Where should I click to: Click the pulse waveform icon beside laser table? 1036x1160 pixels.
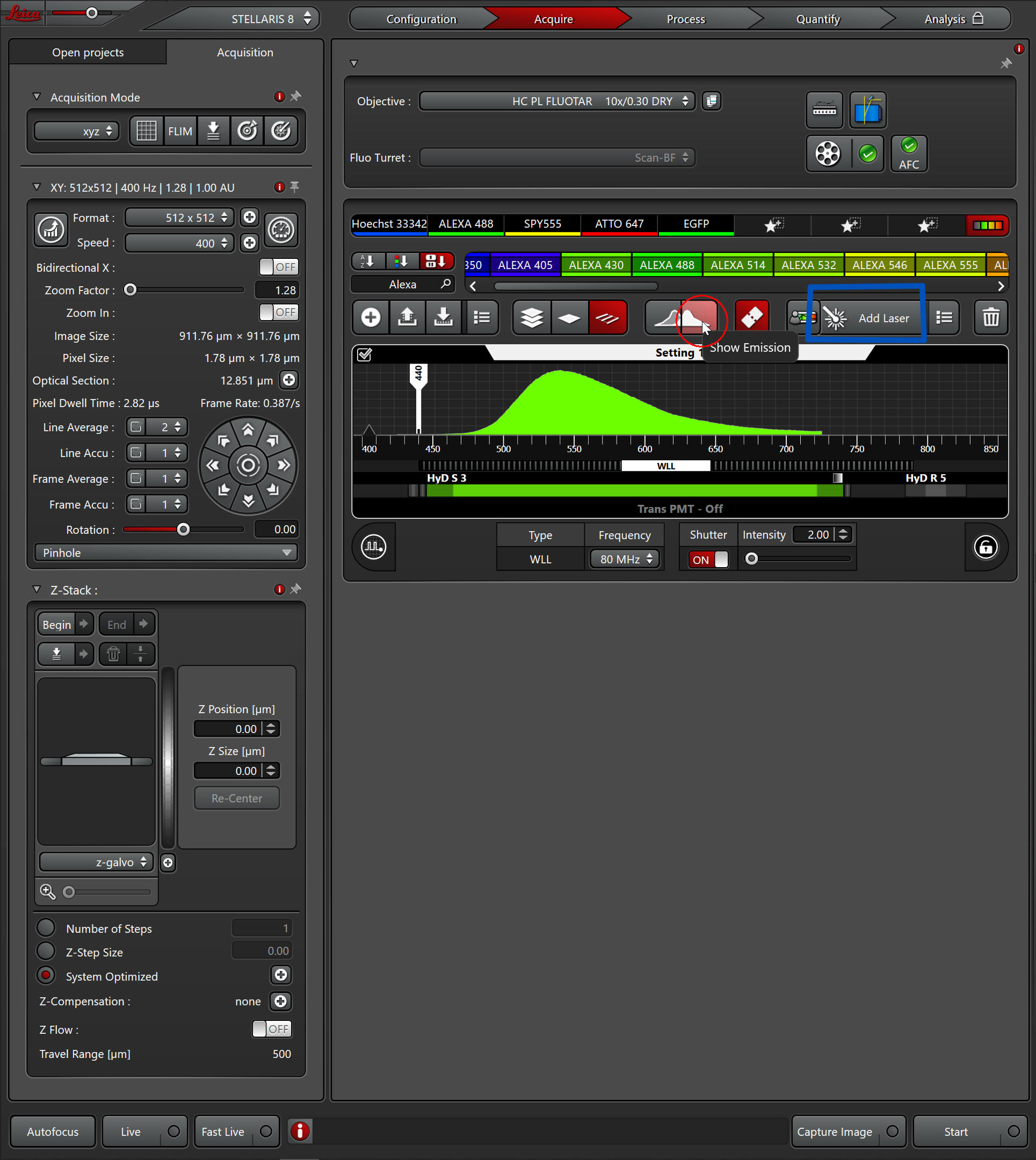click(x=373, y=547)
